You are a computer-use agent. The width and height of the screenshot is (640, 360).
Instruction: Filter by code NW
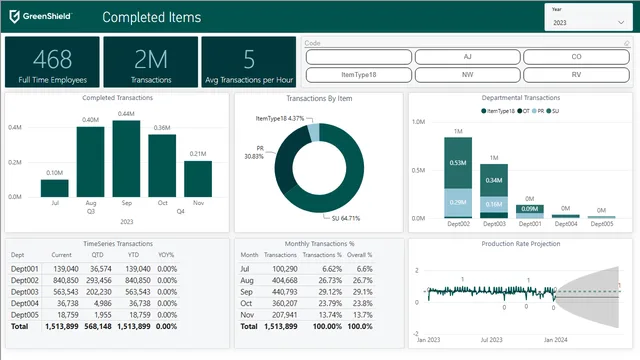pyautogui.click(x=467, y=75)
